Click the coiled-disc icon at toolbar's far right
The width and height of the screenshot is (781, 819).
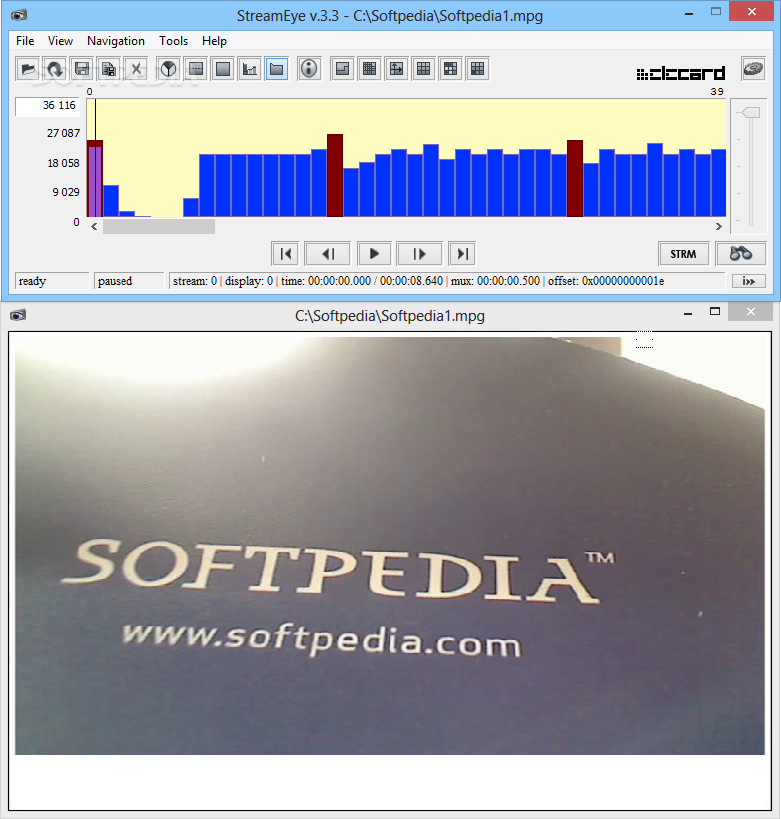click(753, 69)
